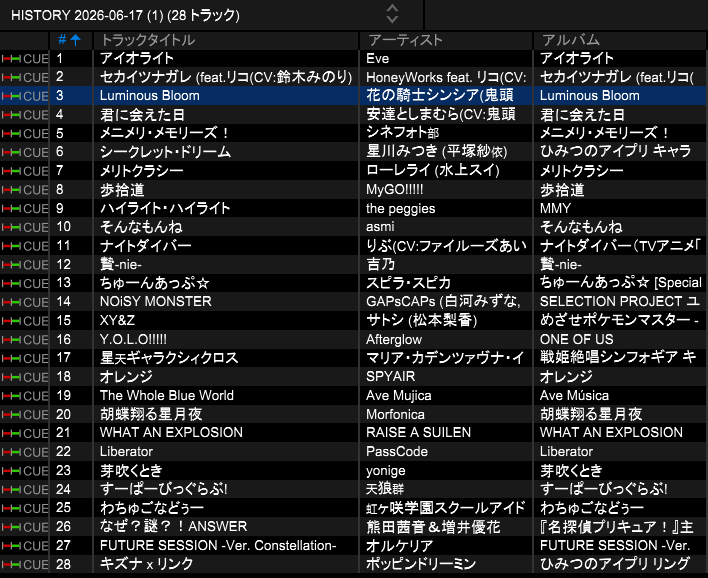This screenshot has width=708, height=578.
Task: Click CUE icon for track 18 オレンジ
Action: coord(24,377)
